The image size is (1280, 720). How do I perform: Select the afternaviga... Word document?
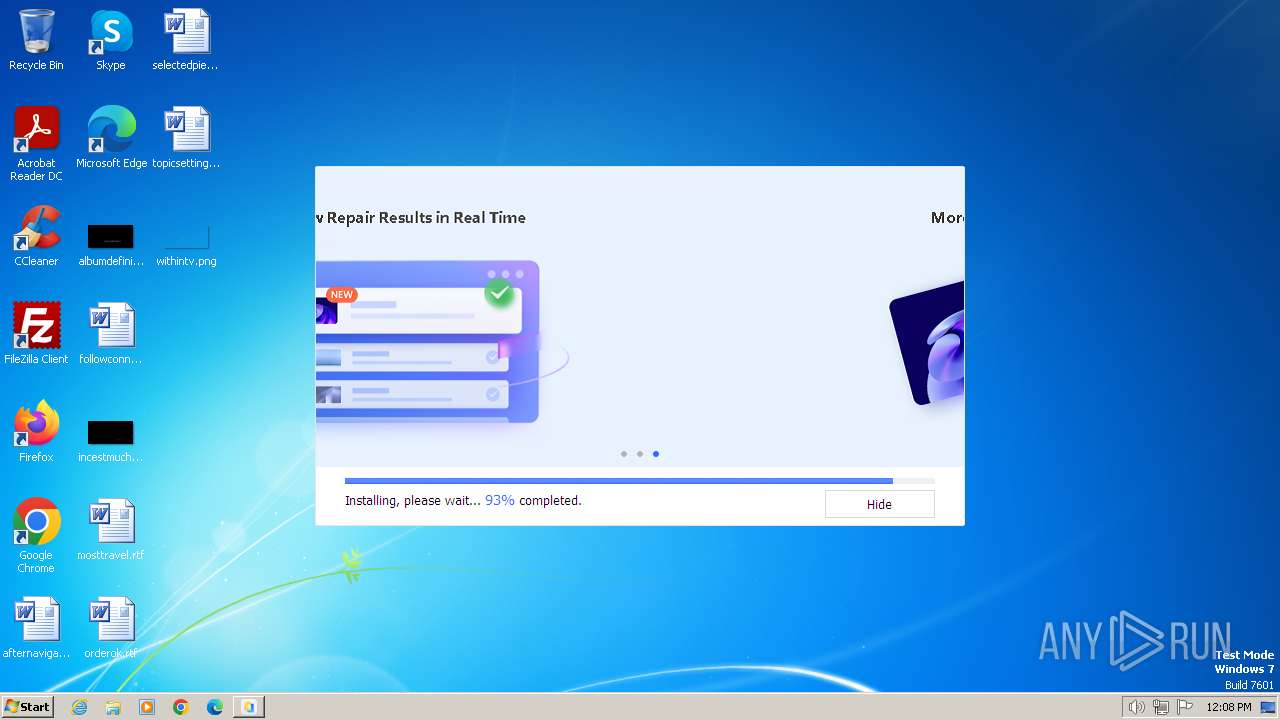tap(36, 628)
